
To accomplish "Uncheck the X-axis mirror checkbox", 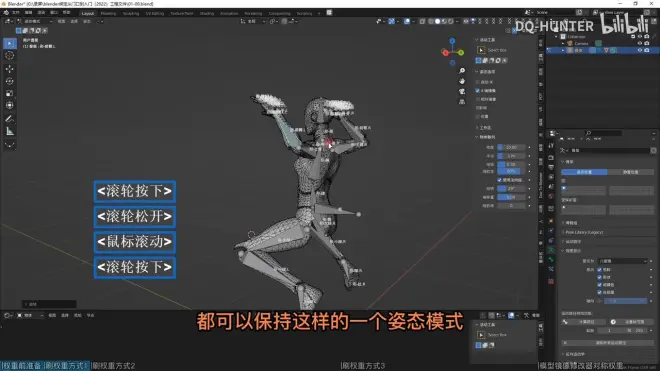I will click(x=477, y=91).
